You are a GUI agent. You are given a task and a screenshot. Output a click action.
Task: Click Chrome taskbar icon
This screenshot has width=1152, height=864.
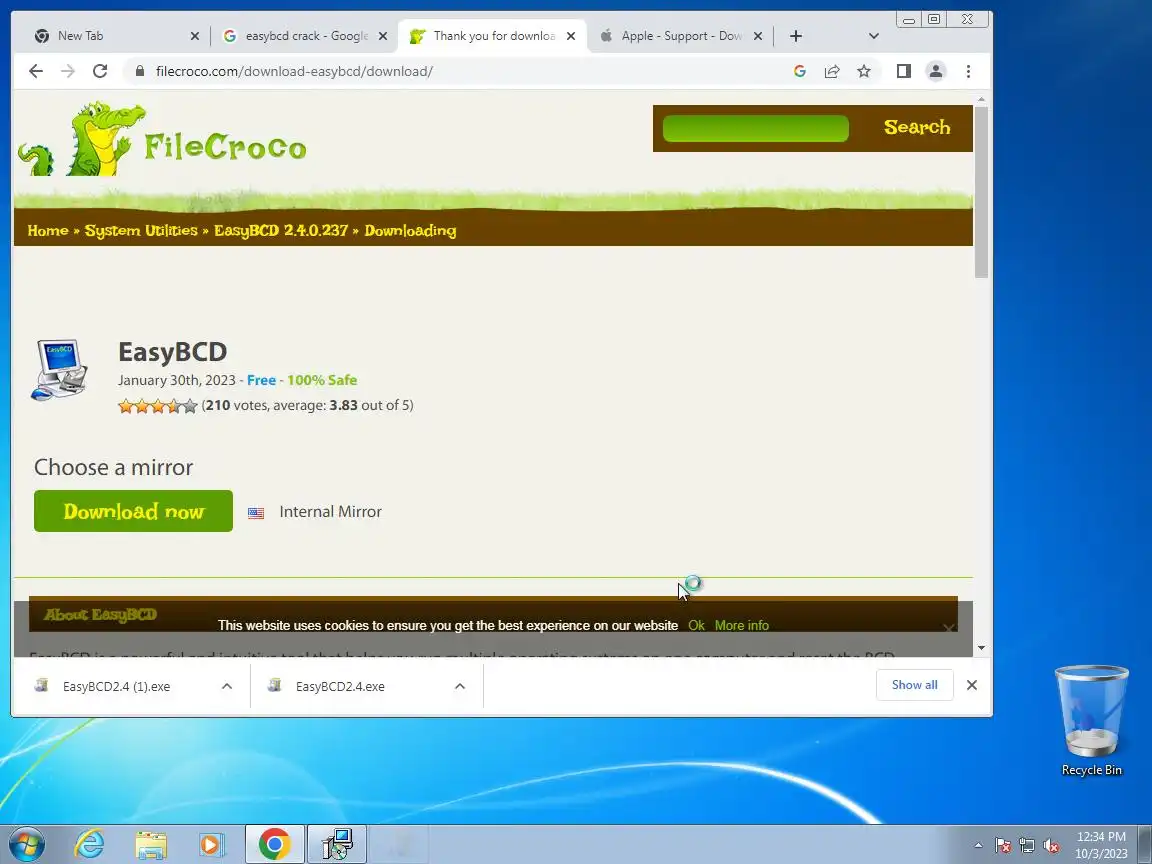pyautogui.click(x=274, y=844)
